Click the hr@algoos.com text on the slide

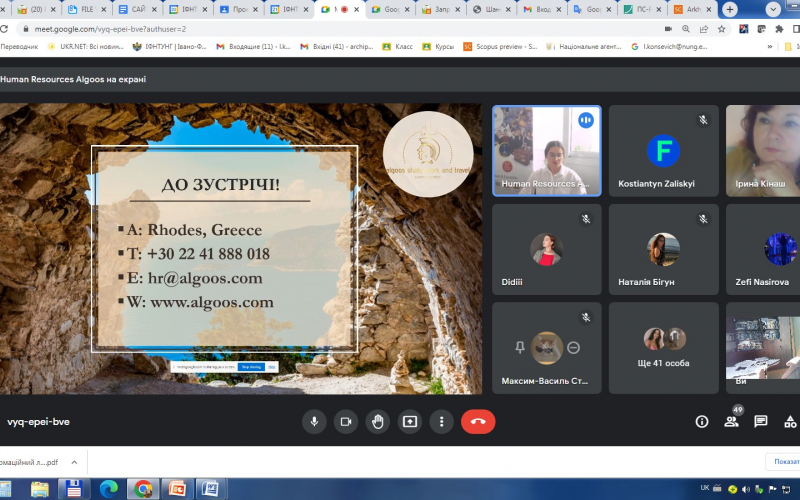[x=205, y=278]
